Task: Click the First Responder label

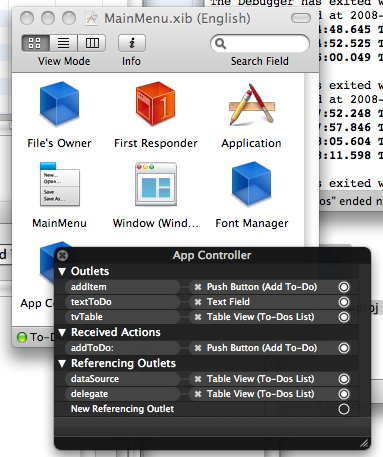Action: click(x=156, y=143)
